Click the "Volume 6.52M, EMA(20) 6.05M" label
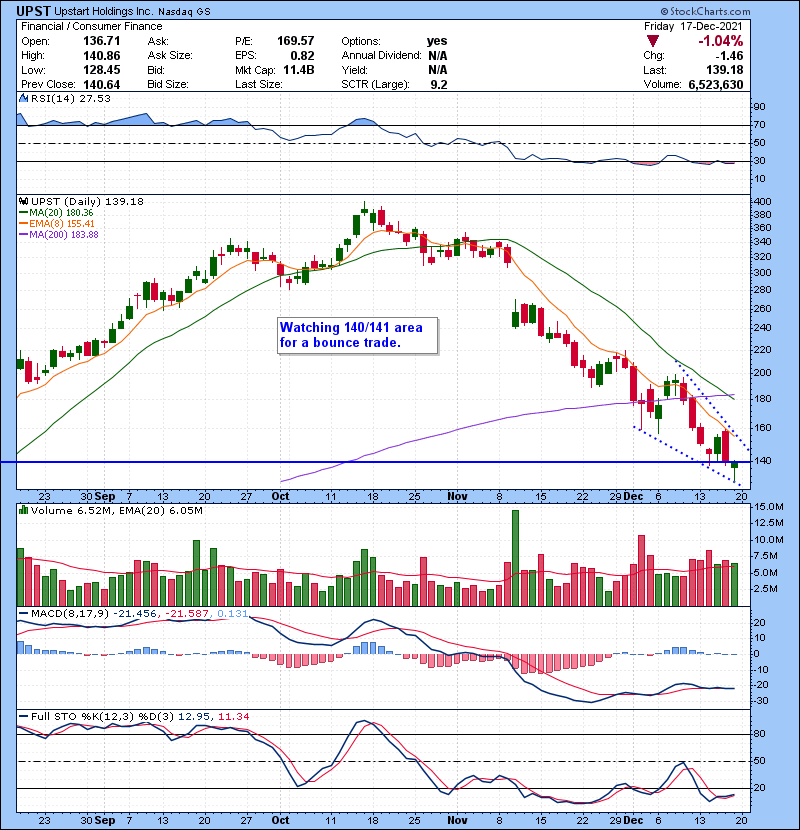 [116, 511]
